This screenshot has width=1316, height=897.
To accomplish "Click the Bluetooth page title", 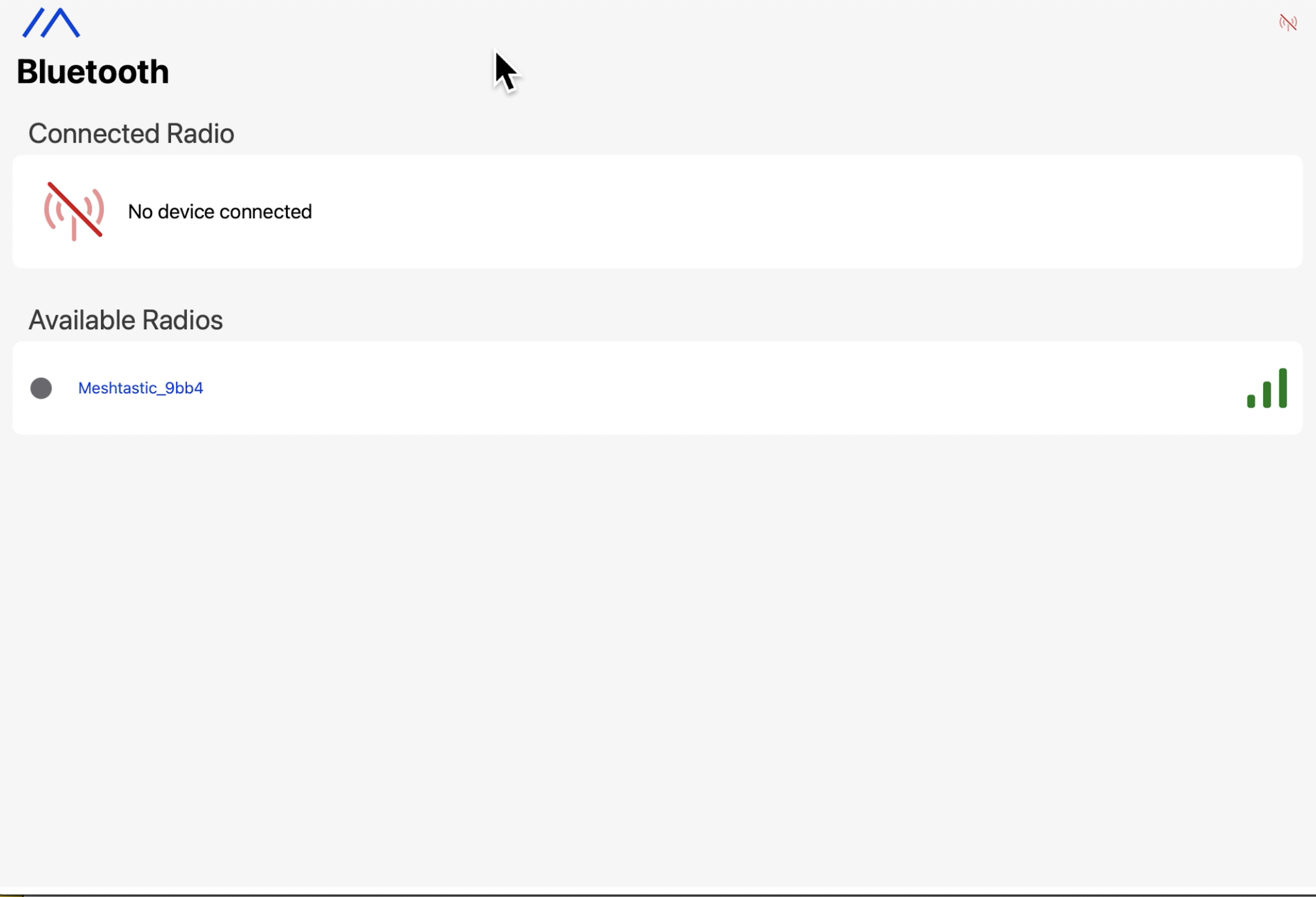I will [93, 71].
